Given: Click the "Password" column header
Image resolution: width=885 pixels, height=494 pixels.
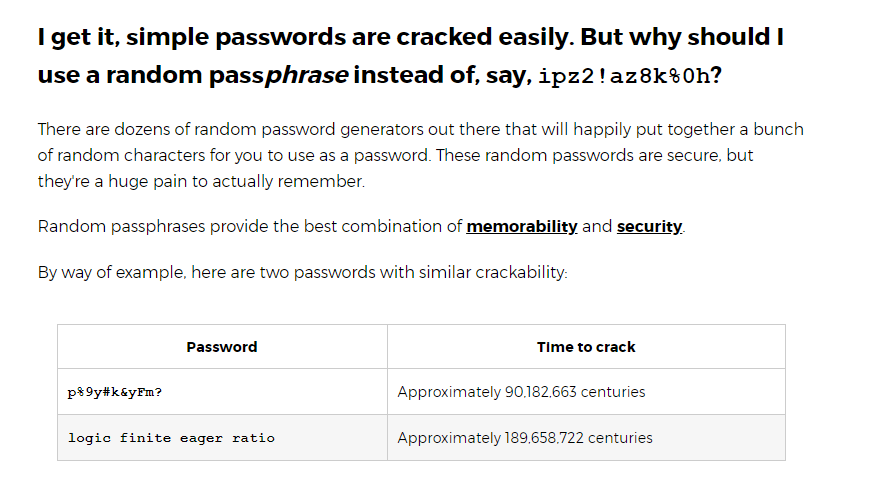Looking at the screenshot, I should pos(222,347).
